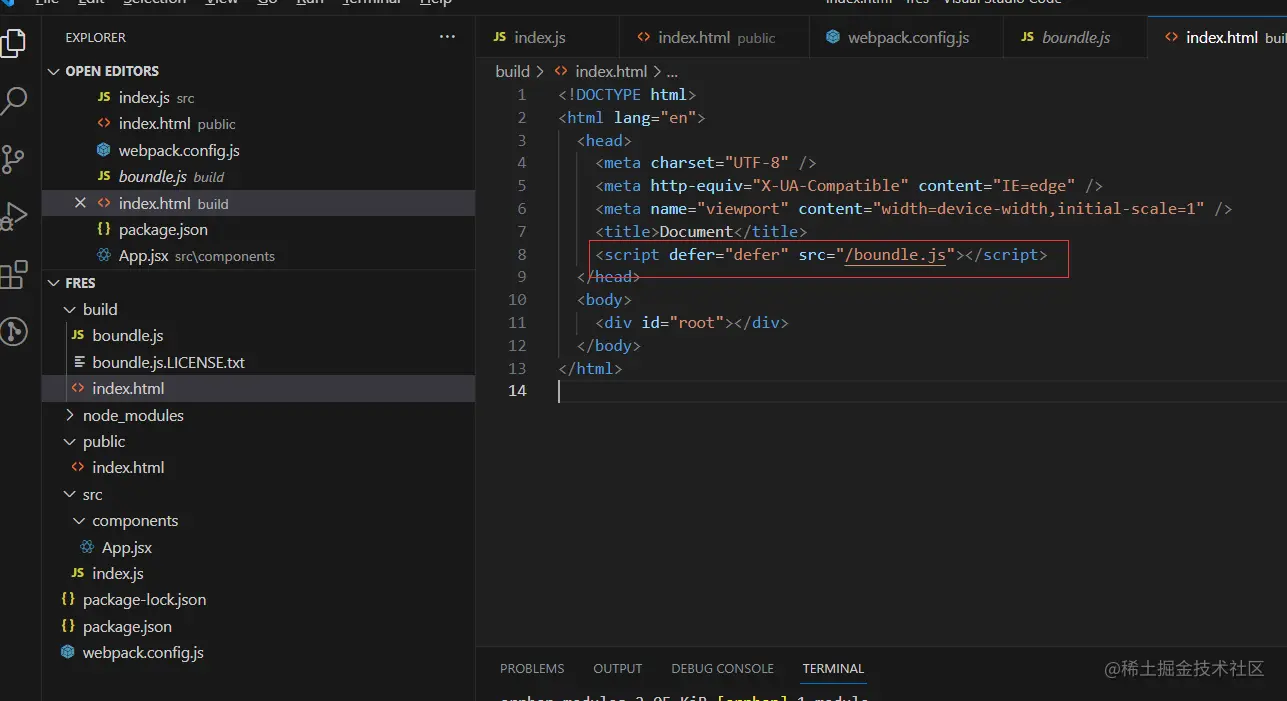Open Source Control view in activity bar

tap(14, 158)
